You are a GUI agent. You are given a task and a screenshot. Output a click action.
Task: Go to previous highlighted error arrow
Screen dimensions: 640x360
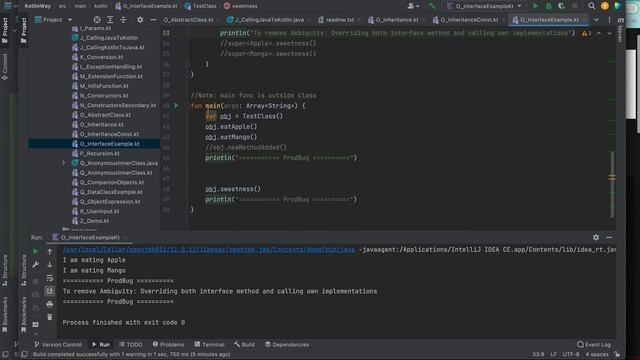(x=599, y=33)
